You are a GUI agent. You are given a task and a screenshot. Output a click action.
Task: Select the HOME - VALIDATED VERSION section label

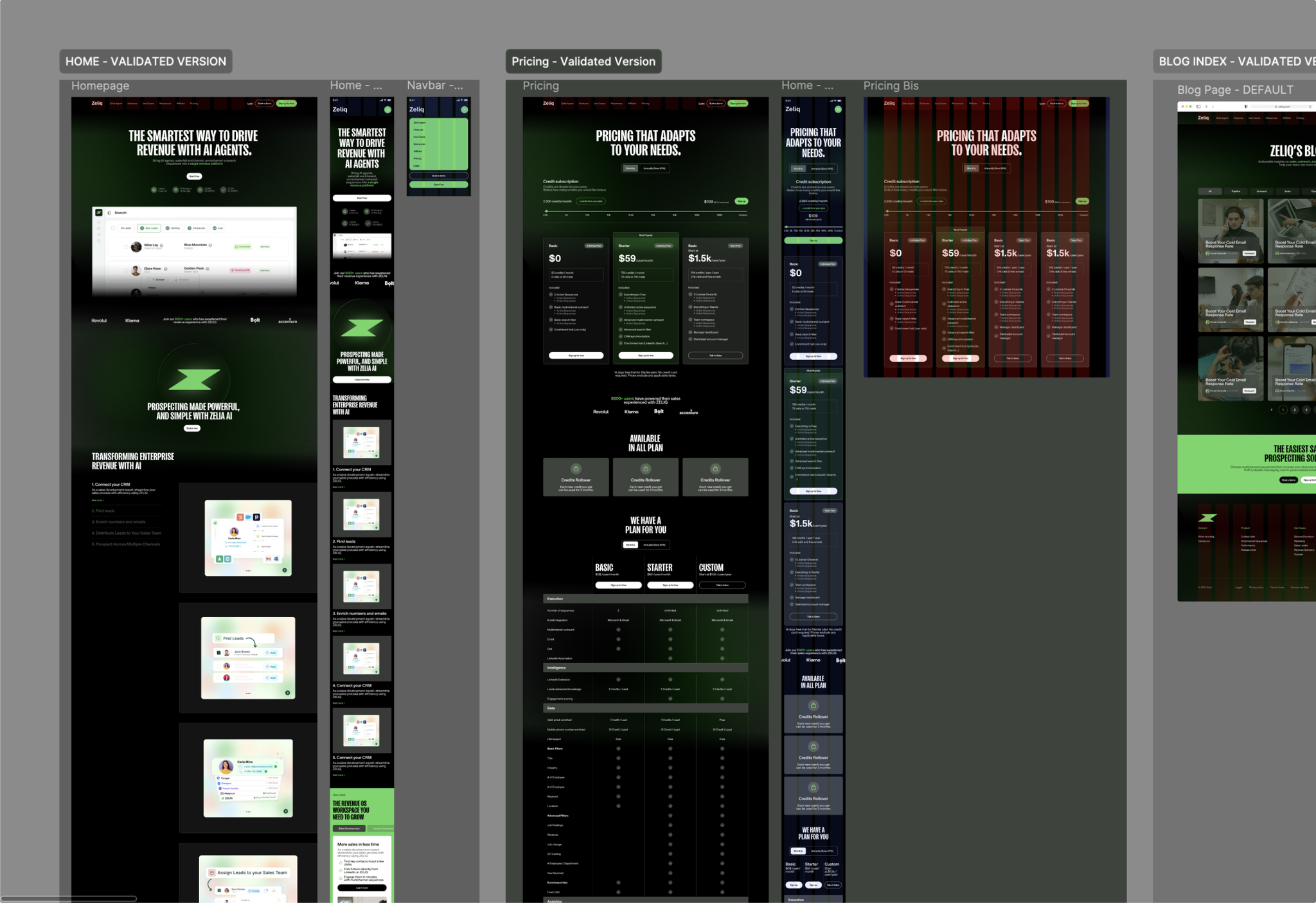[146, 61]
